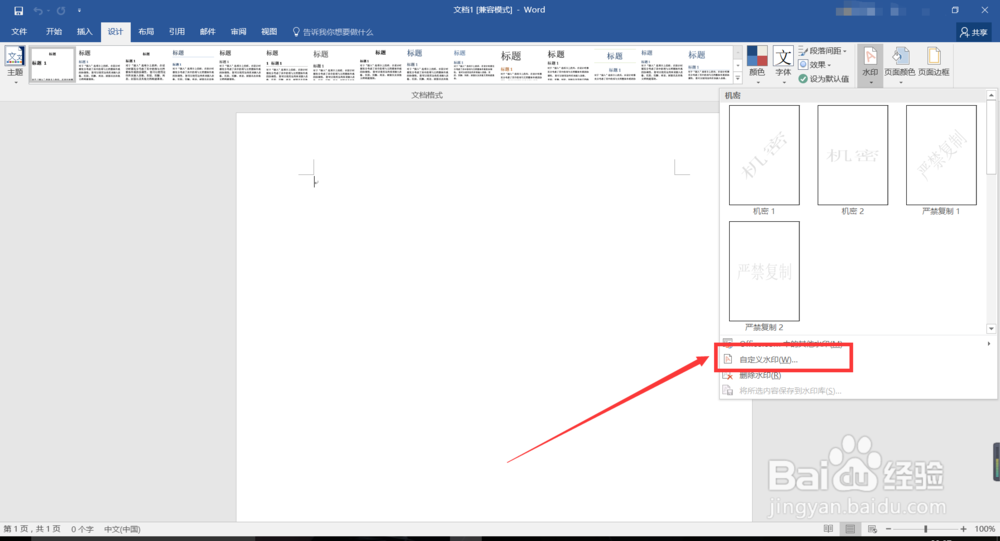Click watermark gallery scroll-down arrow
1000x541 pixels.
click(991, 329)
